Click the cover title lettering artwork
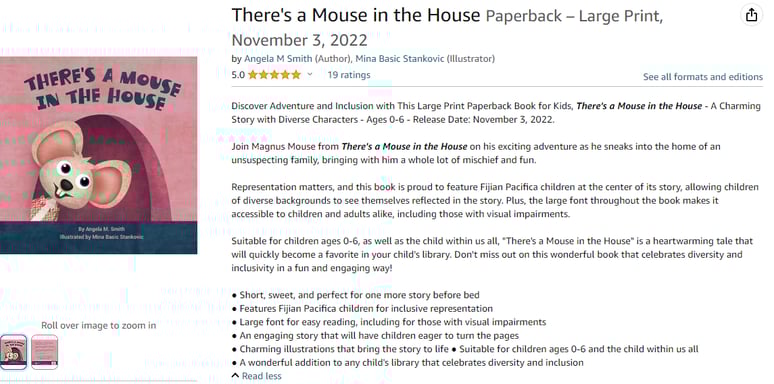 click(103, 89)
